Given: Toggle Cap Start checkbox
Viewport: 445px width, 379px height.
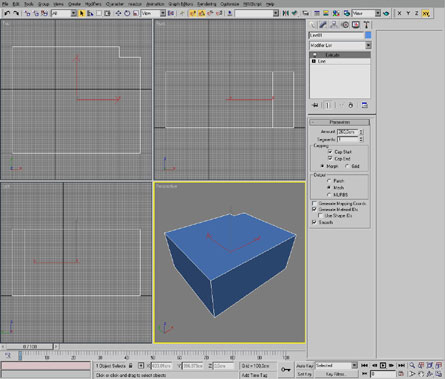Looking at the screenshot, I should click(x=330, y=152).
